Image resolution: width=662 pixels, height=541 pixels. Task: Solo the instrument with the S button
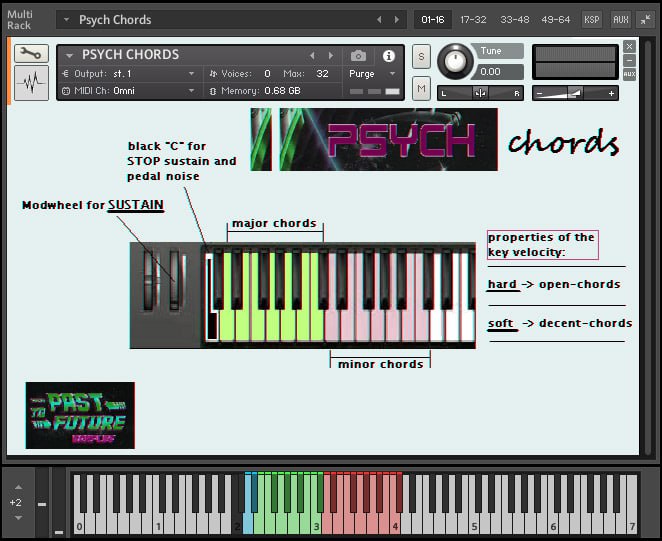click(x=421, y=56)
